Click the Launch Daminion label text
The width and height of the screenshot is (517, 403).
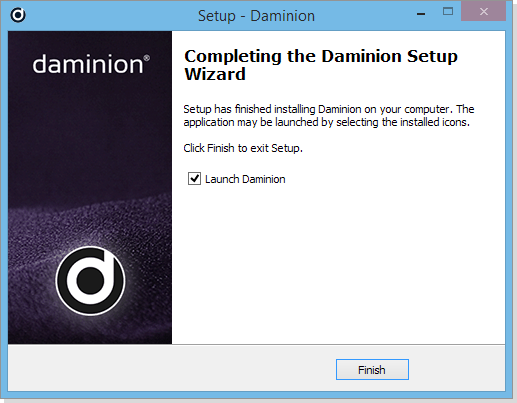(245, 179)
